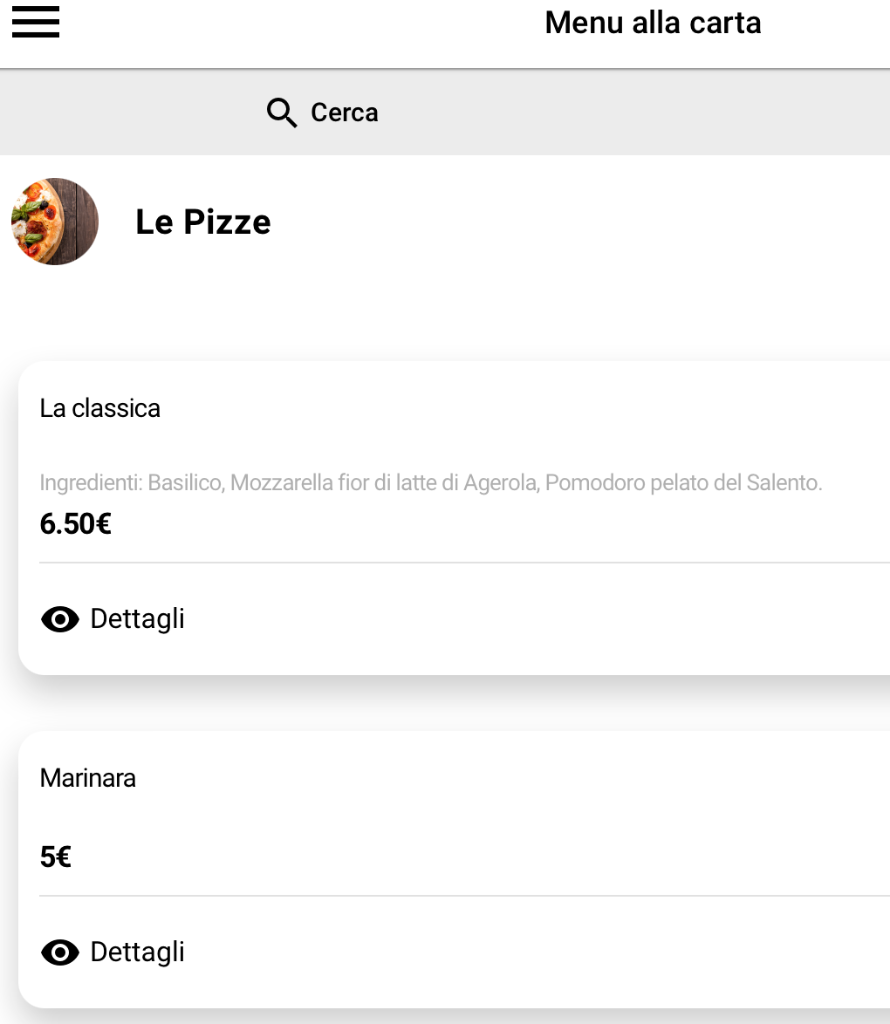Click the La classica ingredients description
The width and height of the screenshot is (890, 1024).
[x=431, y=483]
